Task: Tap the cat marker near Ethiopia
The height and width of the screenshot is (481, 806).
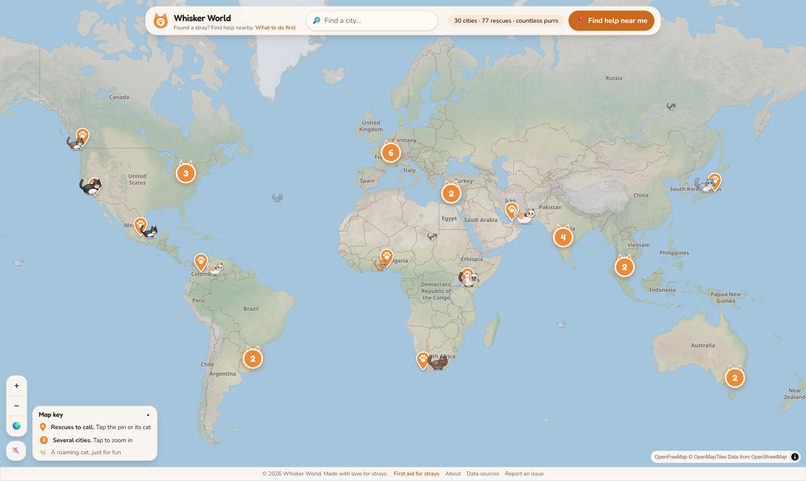Action: [x=468, y=279]
